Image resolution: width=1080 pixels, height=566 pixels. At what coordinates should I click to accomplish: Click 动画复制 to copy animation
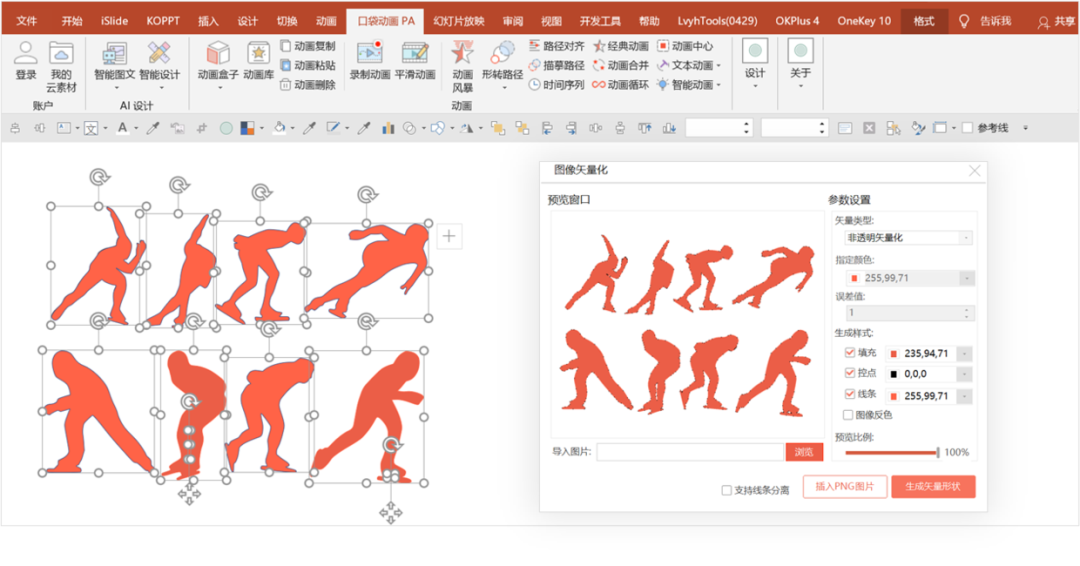[x=308, y=46]
